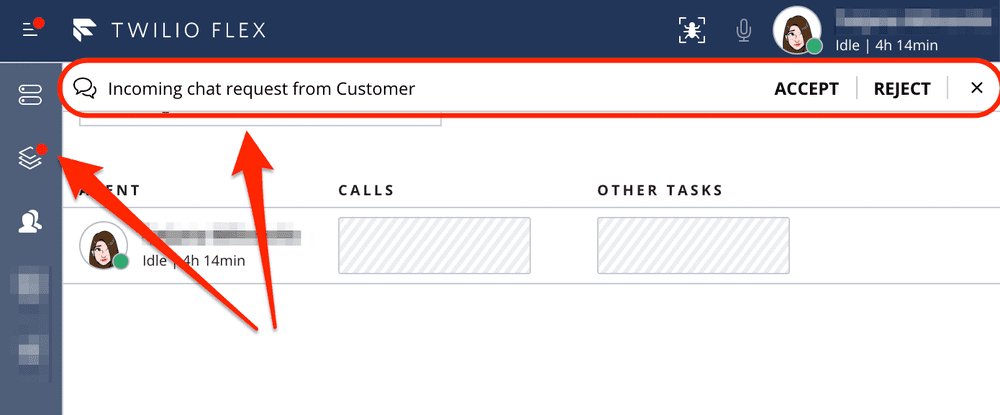Reject the incoming chat request
The width and height of the screenshot is (1000, 415).
coord(902,88)
